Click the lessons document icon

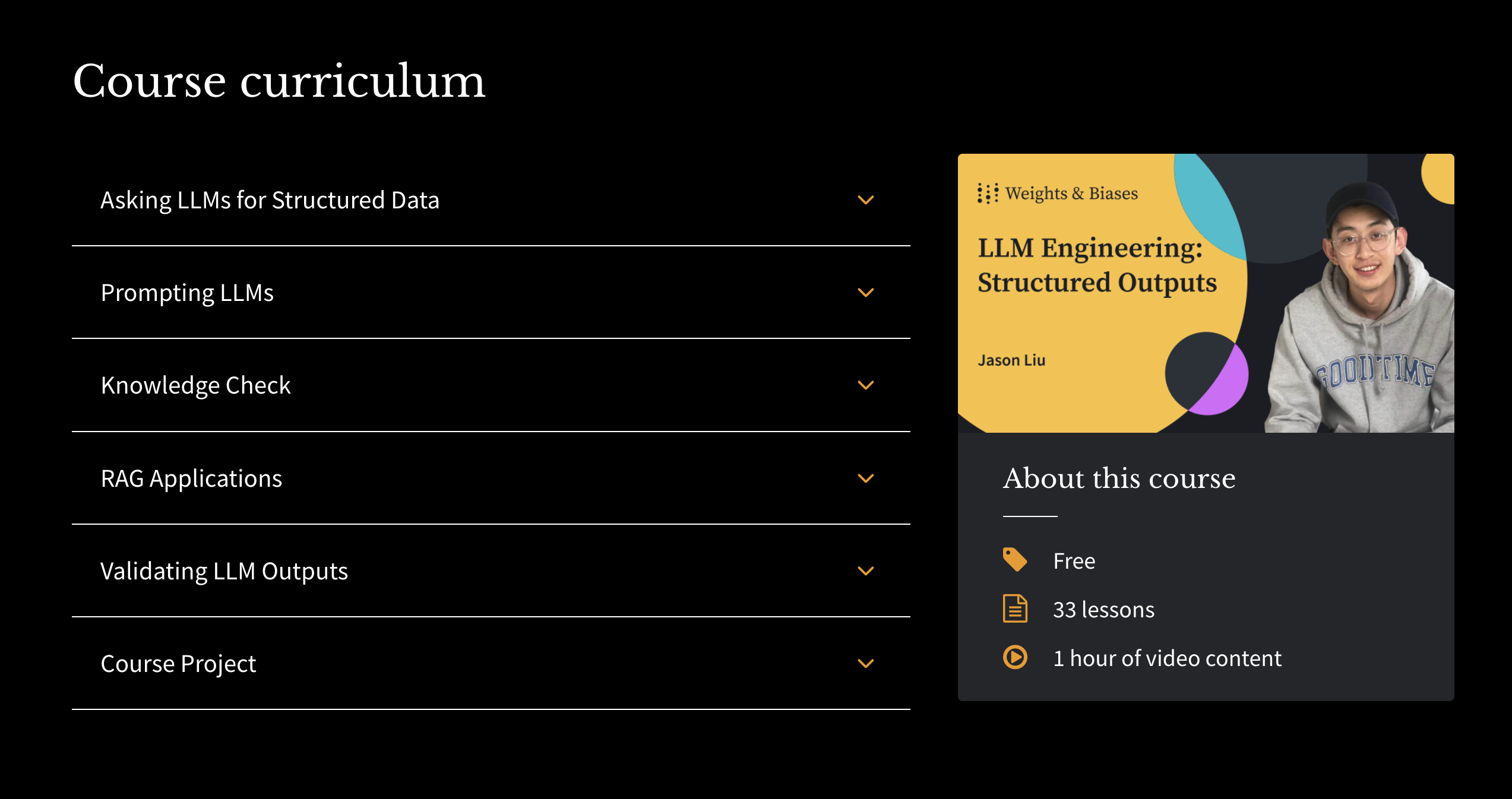(x=1015, y=608)
